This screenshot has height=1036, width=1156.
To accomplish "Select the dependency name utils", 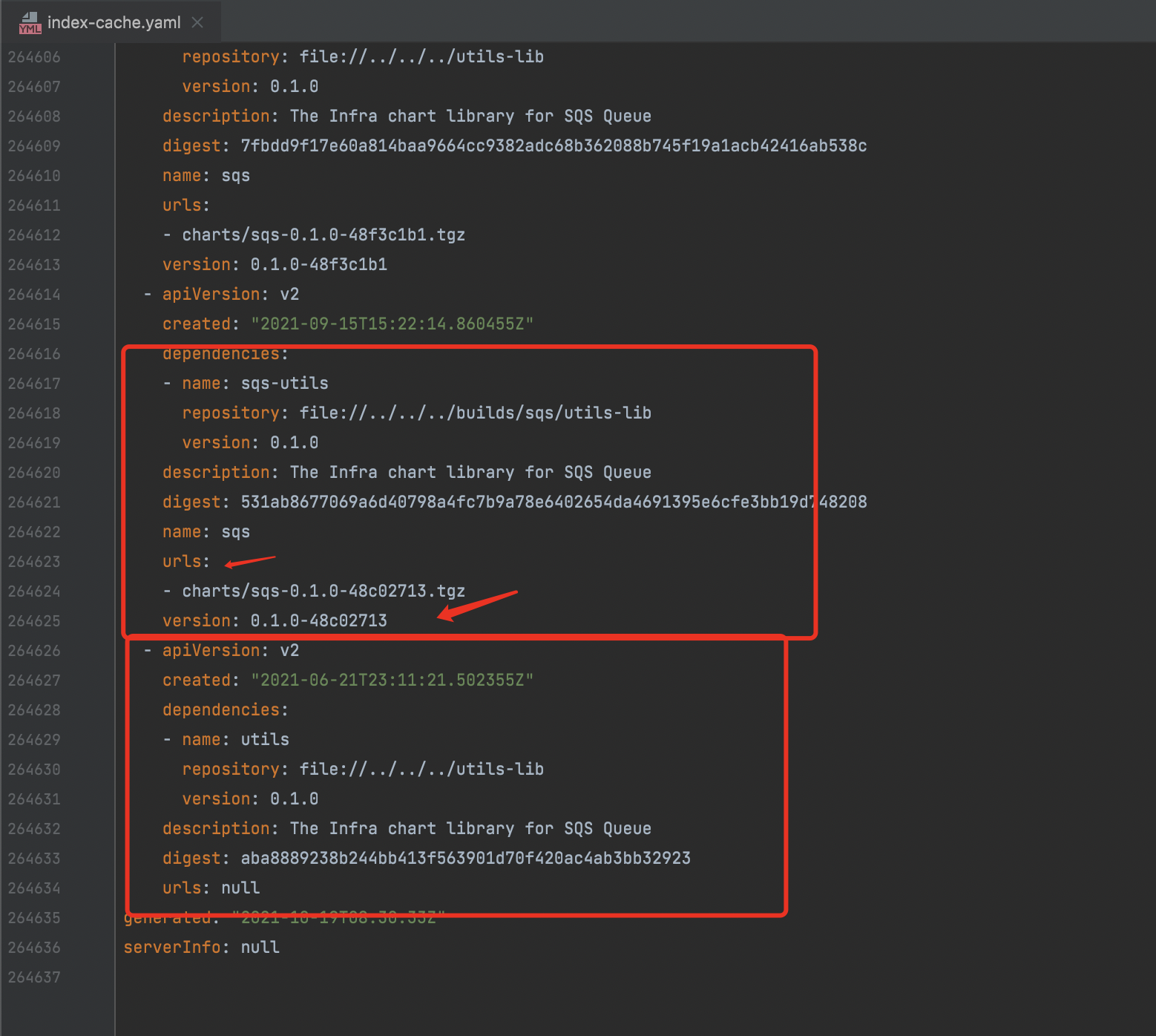I will coord(264,739).
